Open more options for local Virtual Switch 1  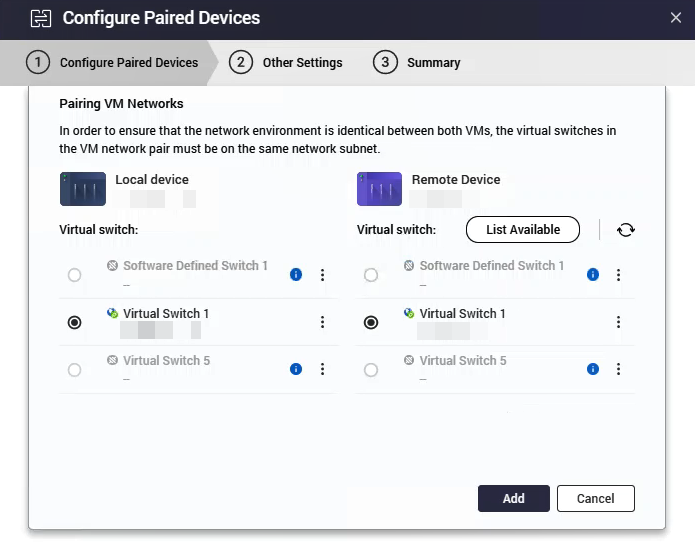coord(322,322)
